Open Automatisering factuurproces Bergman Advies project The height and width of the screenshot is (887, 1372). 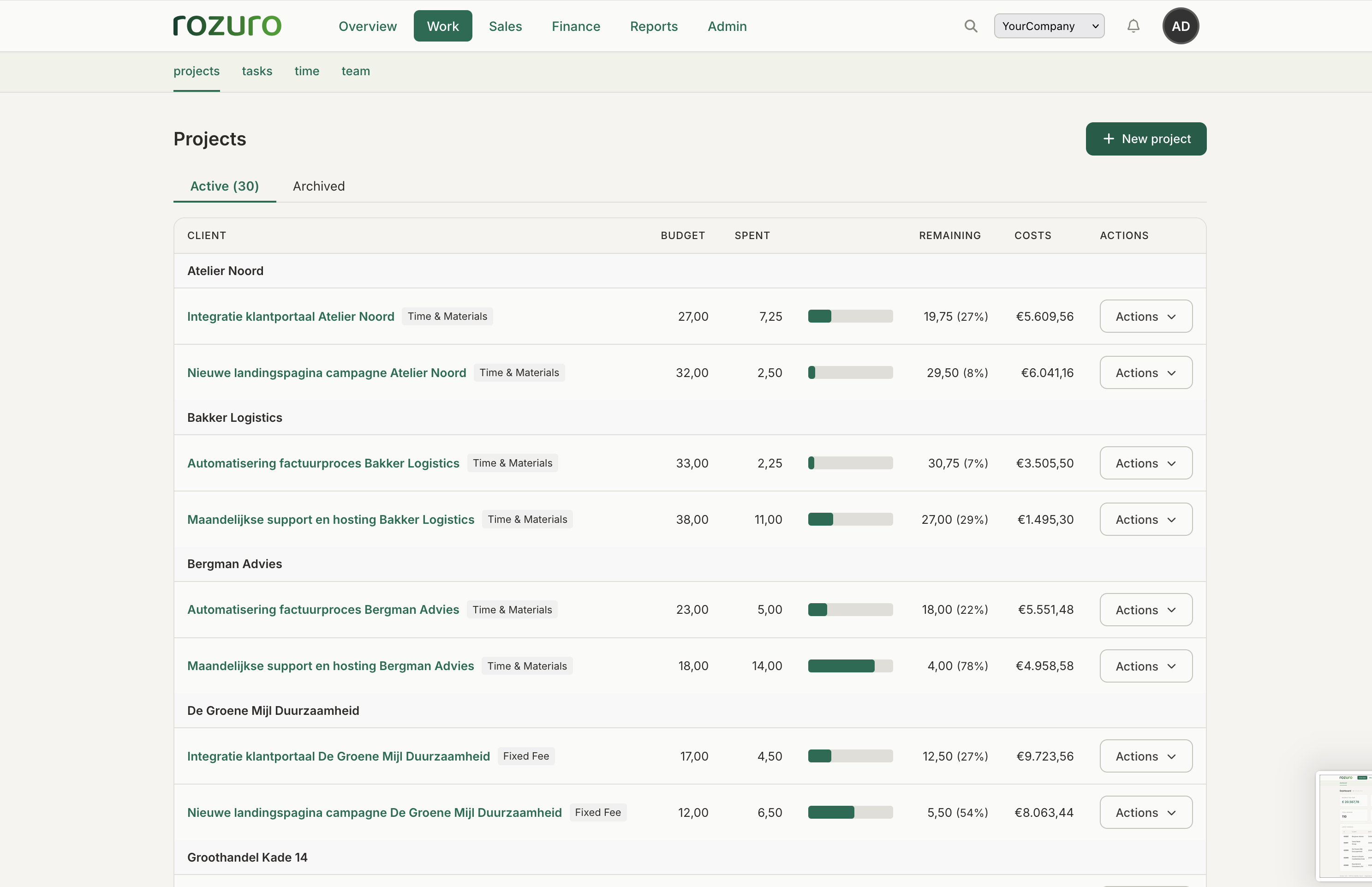[323, 609]
